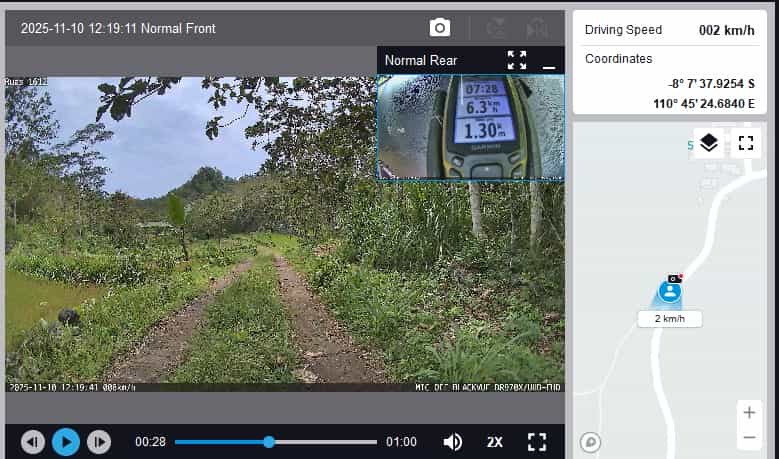
Task: Click the vehicle location marker on map
Action: pos(671,292)
